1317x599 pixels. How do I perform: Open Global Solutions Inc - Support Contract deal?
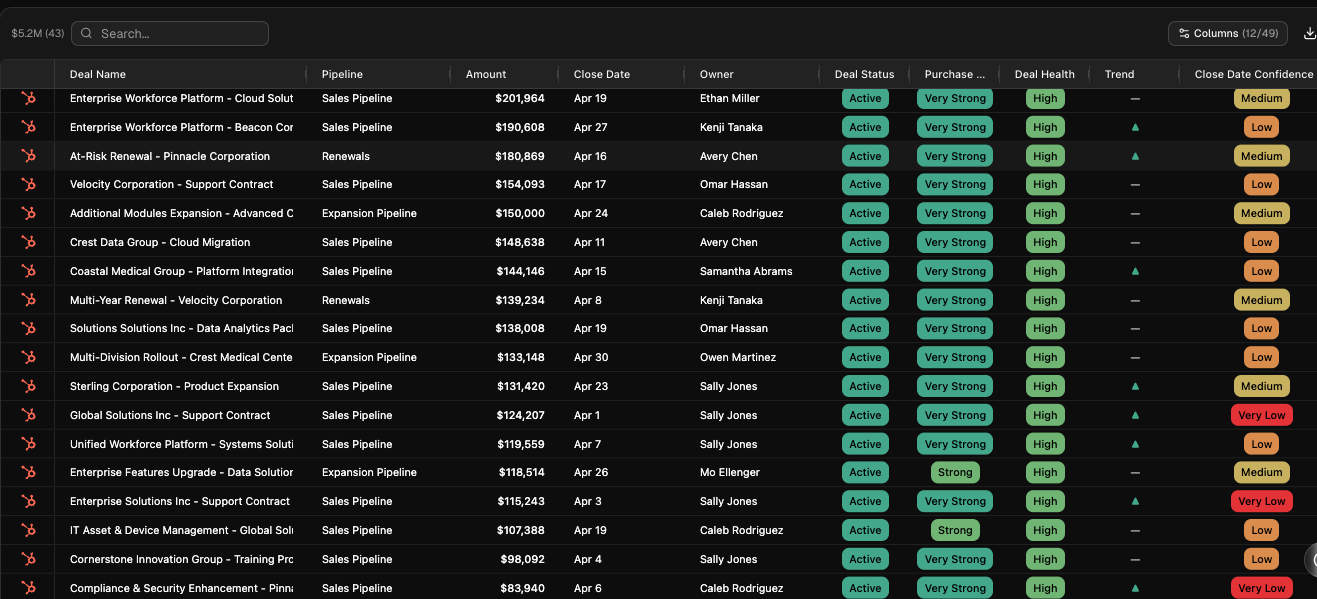click(170, 415)
